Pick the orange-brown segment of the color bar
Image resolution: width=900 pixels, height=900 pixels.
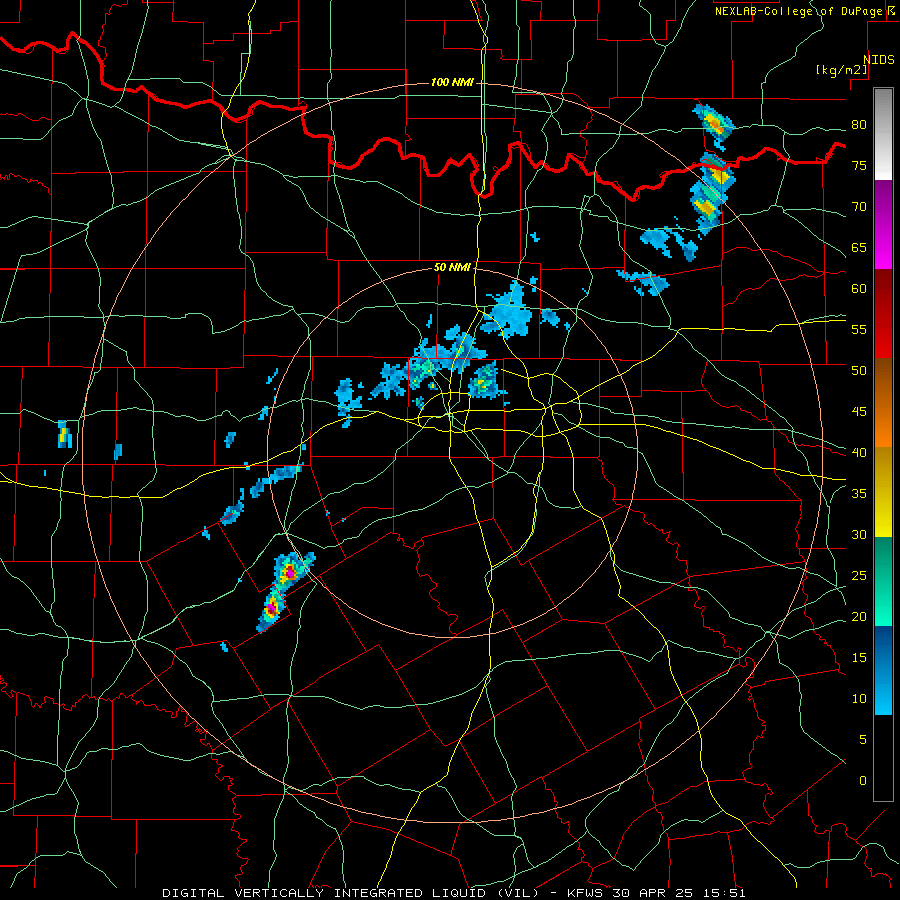click(x=883, y=403)
